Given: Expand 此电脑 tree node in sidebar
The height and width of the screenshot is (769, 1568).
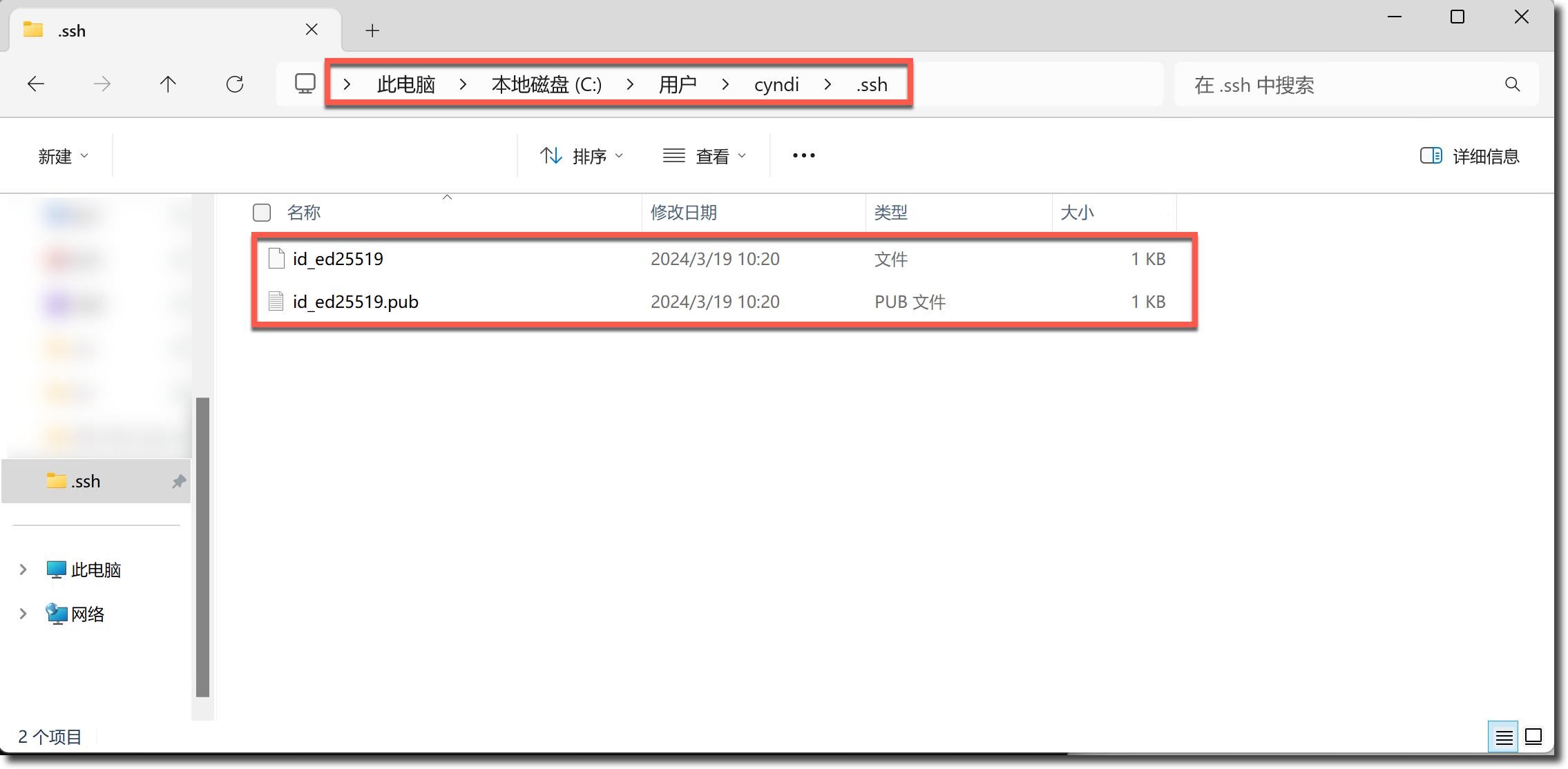Looking at the screenshot, I should point(23,570).
